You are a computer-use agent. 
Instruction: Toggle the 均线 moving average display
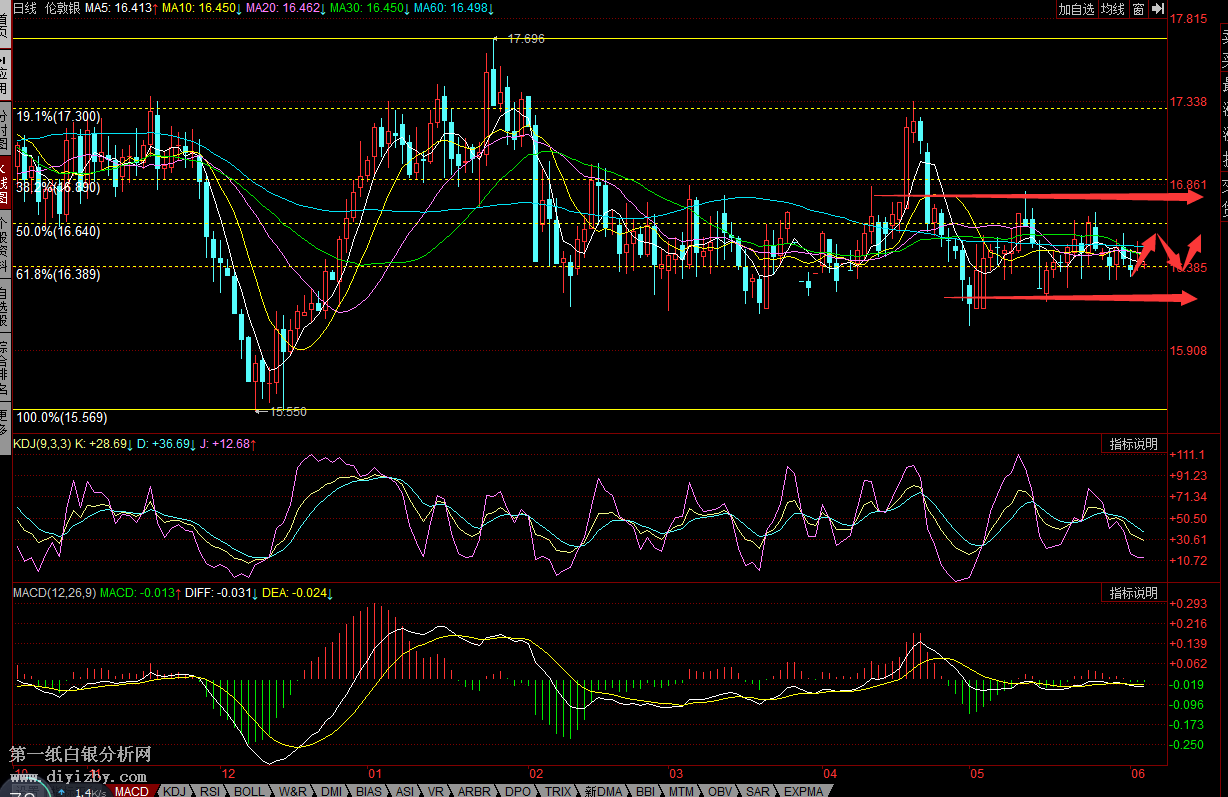tap(1113, 9)
